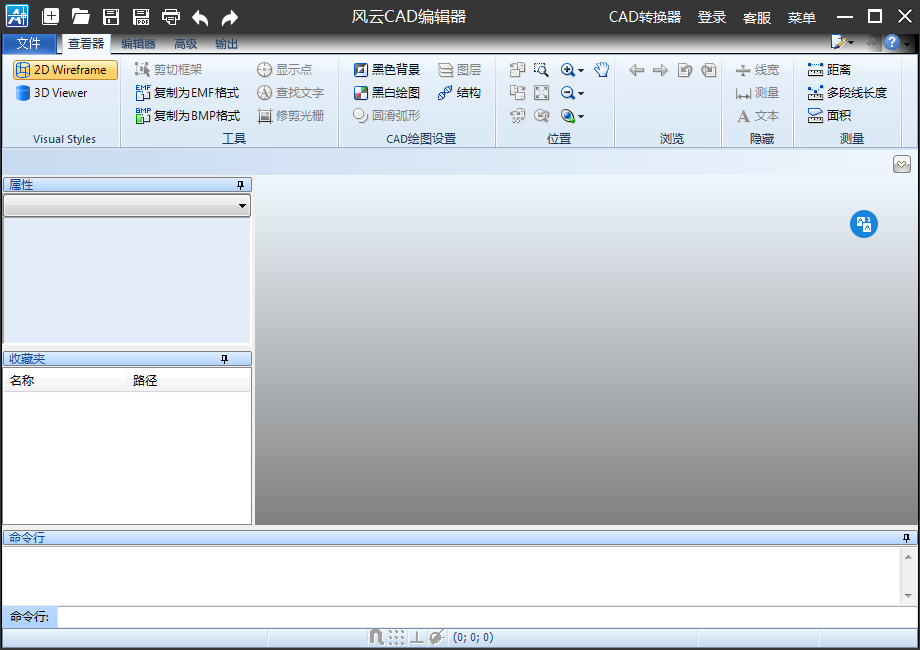
Task: Save the drawing with the floppy disk icon
Action: click(x=111, y=16)
